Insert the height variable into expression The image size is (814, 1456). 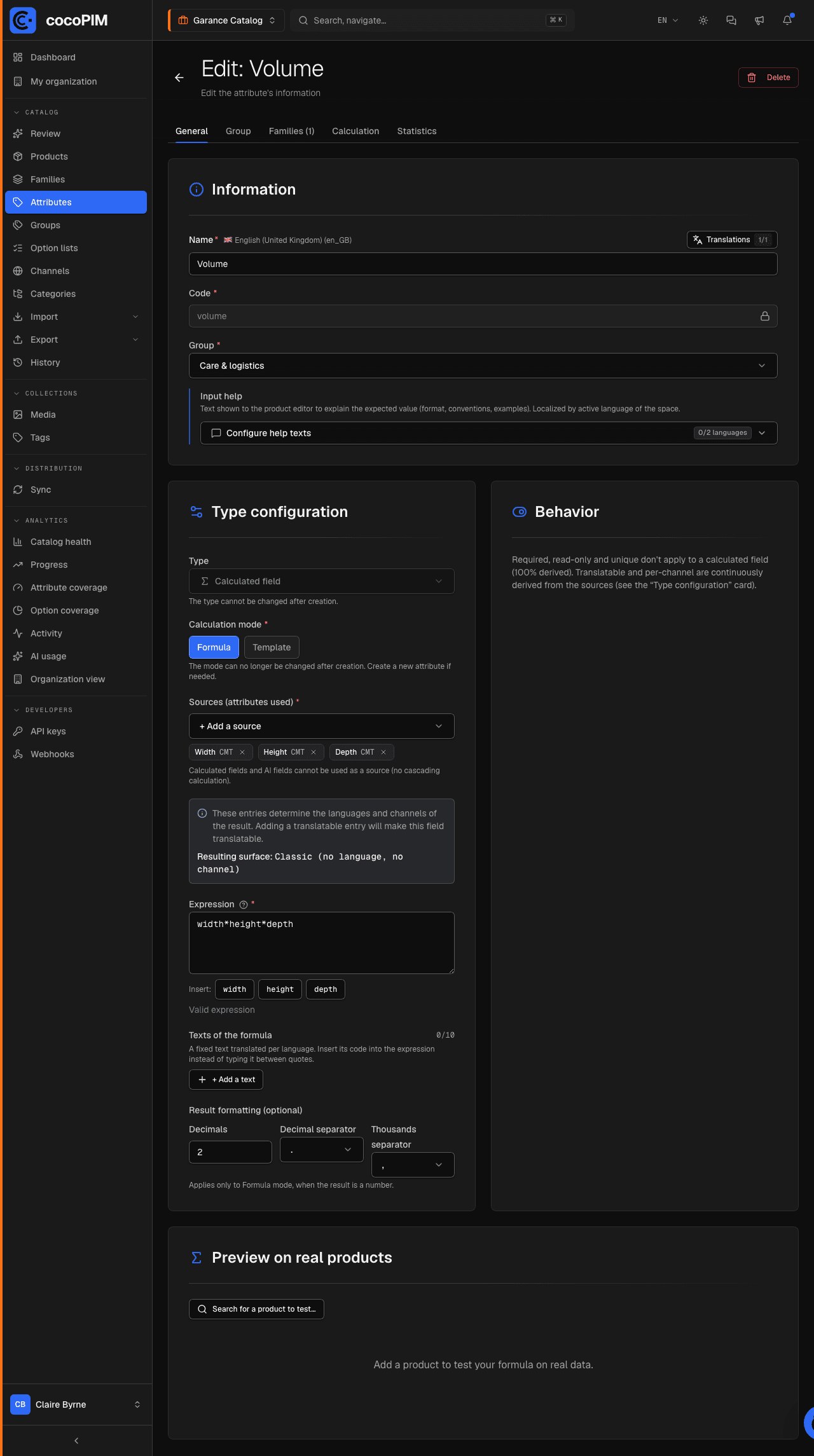(280, 989)
